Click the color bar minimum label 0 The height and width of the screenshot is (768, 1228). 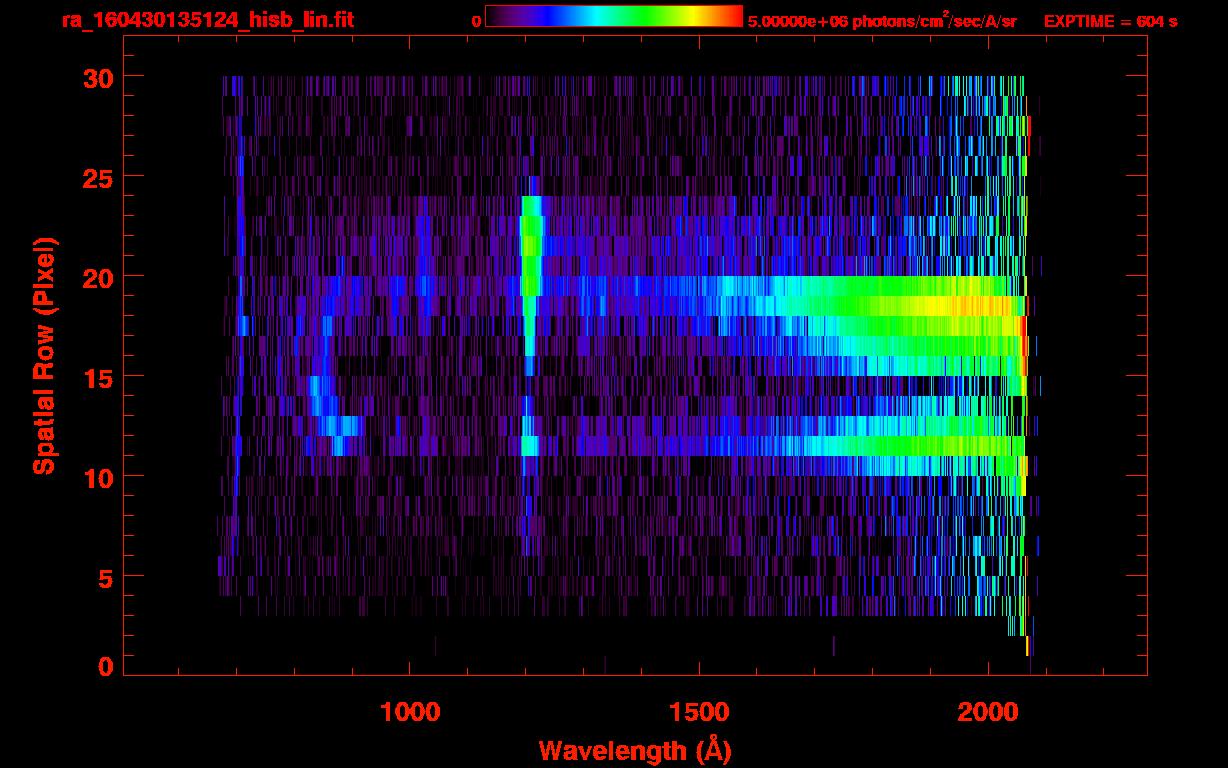(476, 21)
